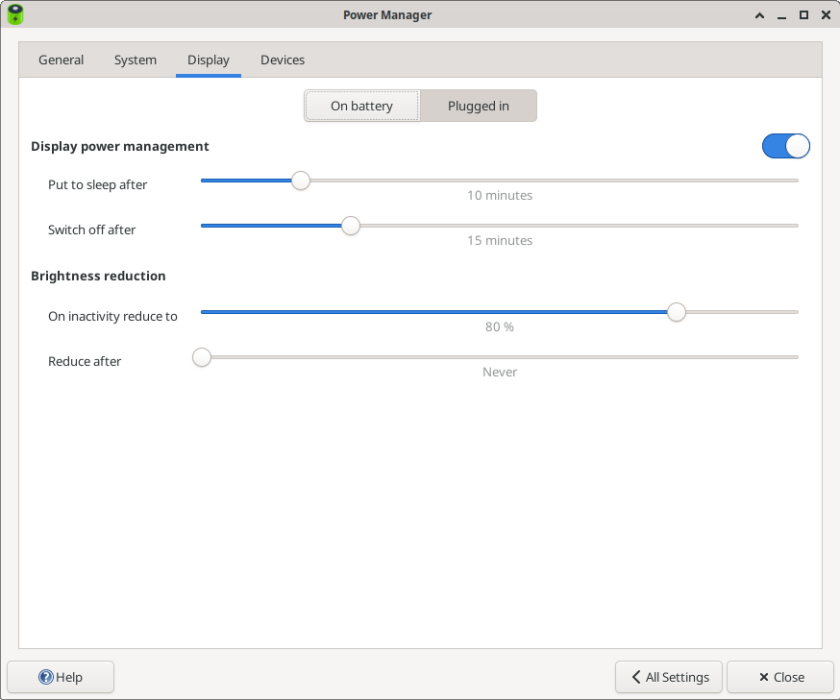Switch to Plugged in mode
Image resolution: width=840 pixels, height=700 pixels.
pos(478,105)
